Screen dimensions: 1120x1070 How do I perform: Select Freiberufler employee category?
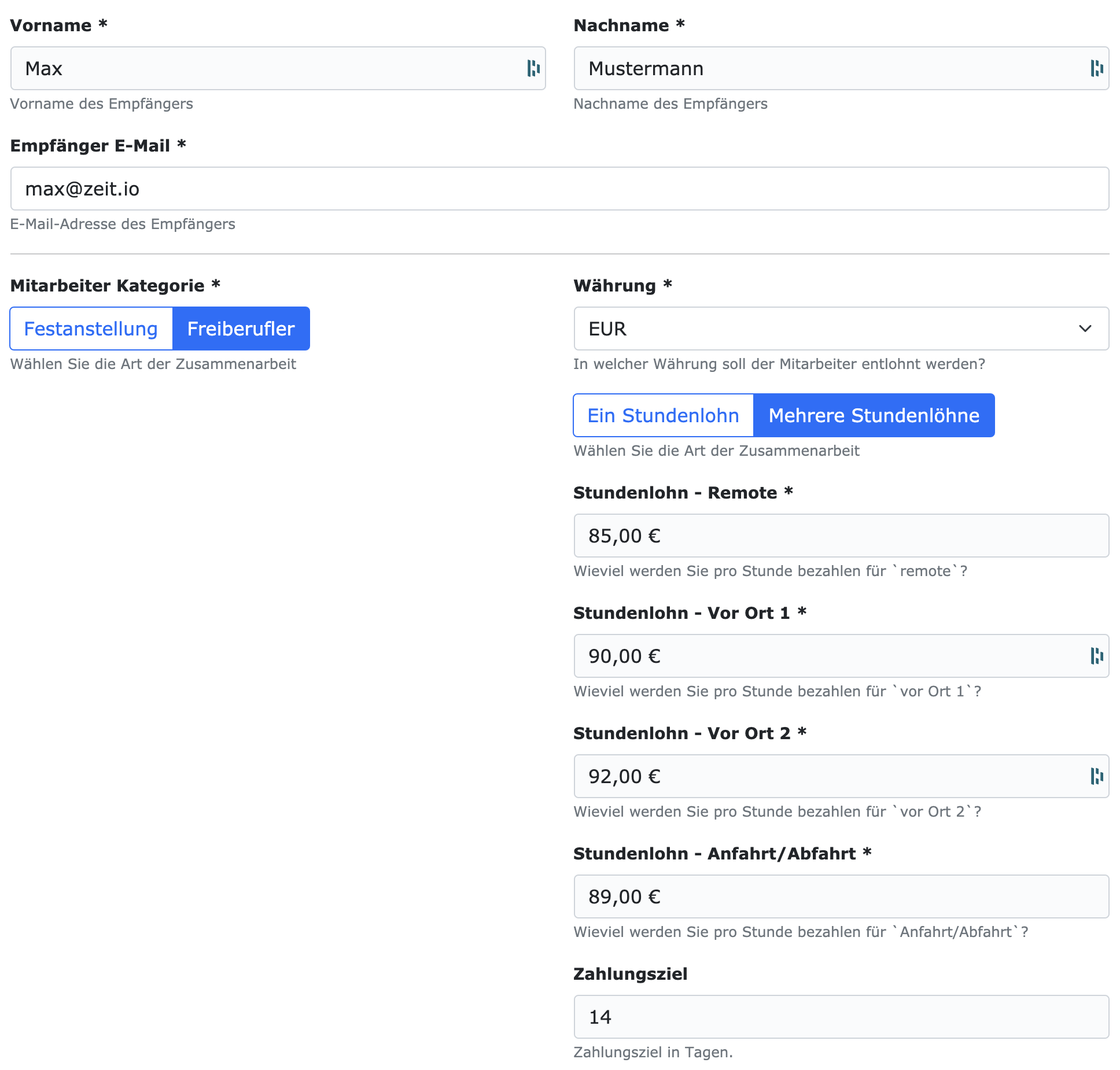point(241,329)
